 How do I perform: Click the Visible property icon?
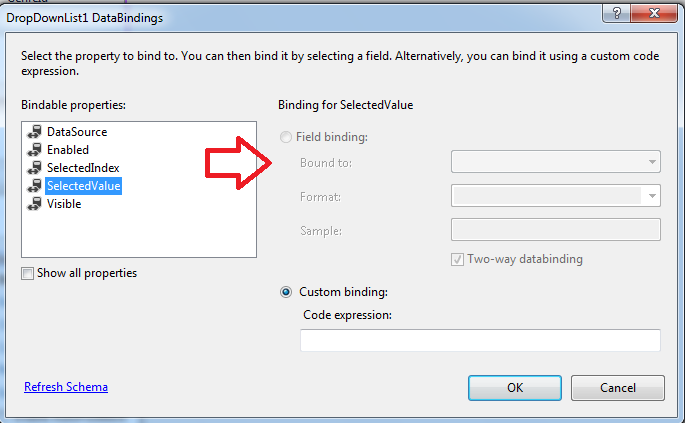36,204
